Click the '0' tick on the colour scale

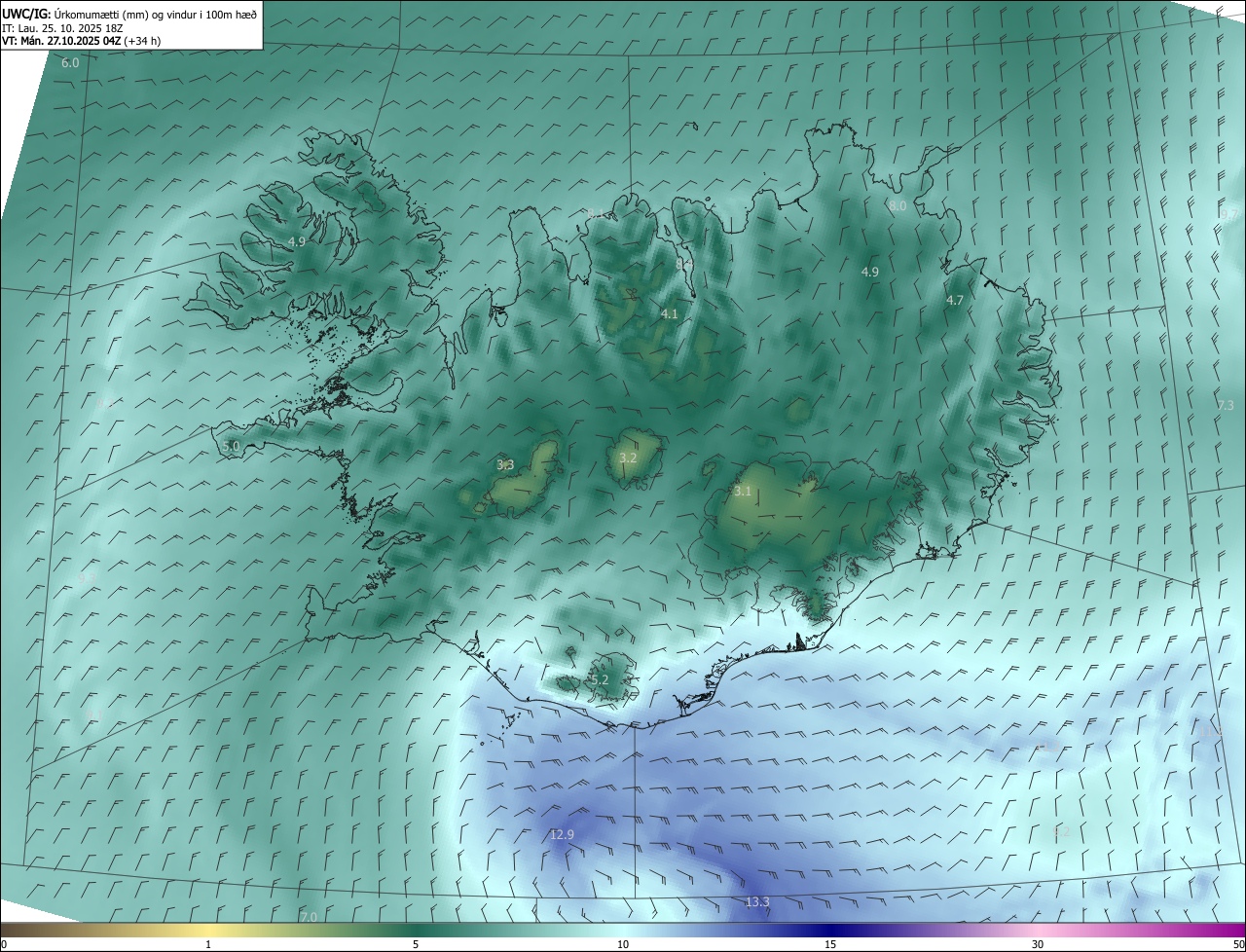5,944
